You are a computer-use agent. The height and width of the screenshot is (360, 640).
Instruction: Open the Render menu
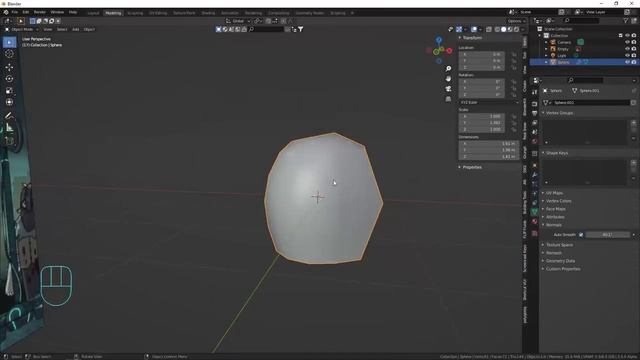tap(40, 12)
